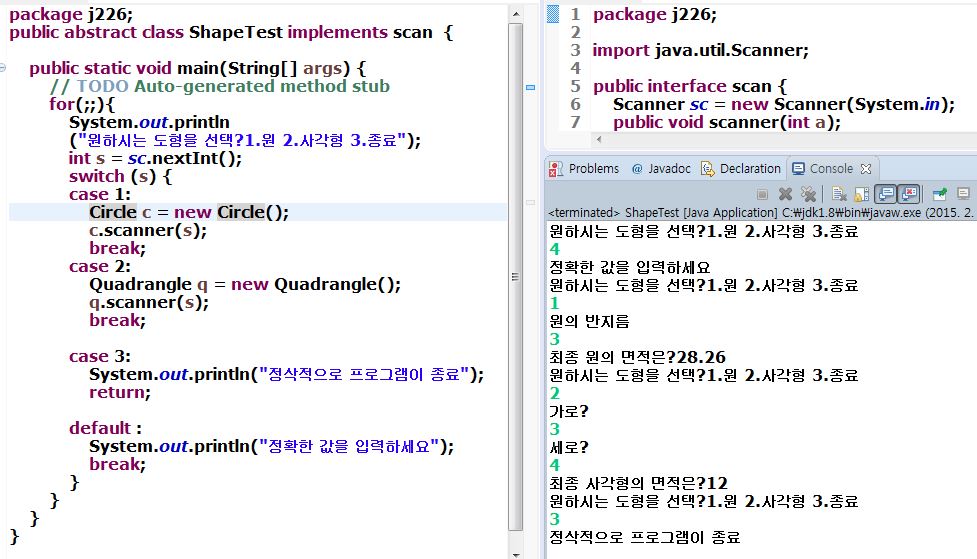Click console line '세로?'

coord(568,447)
